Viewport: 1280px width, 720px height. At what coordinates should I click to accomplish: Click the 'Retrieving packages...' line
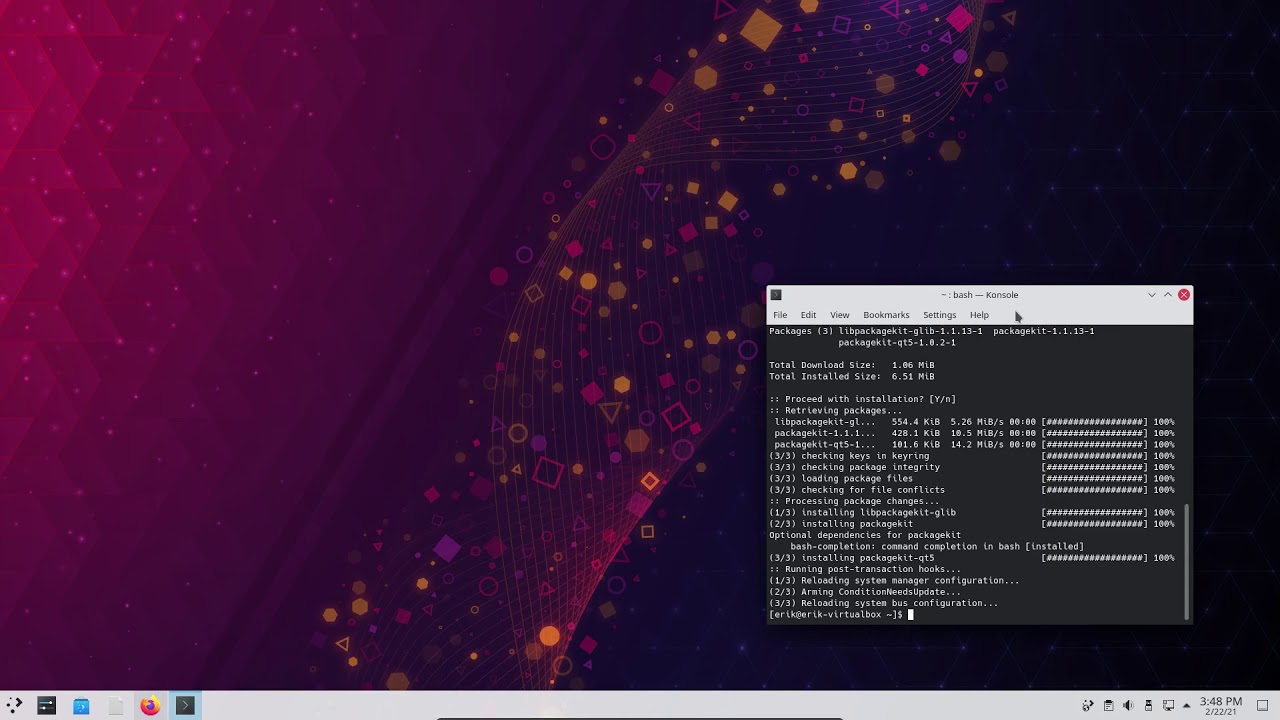coord(836,410)
